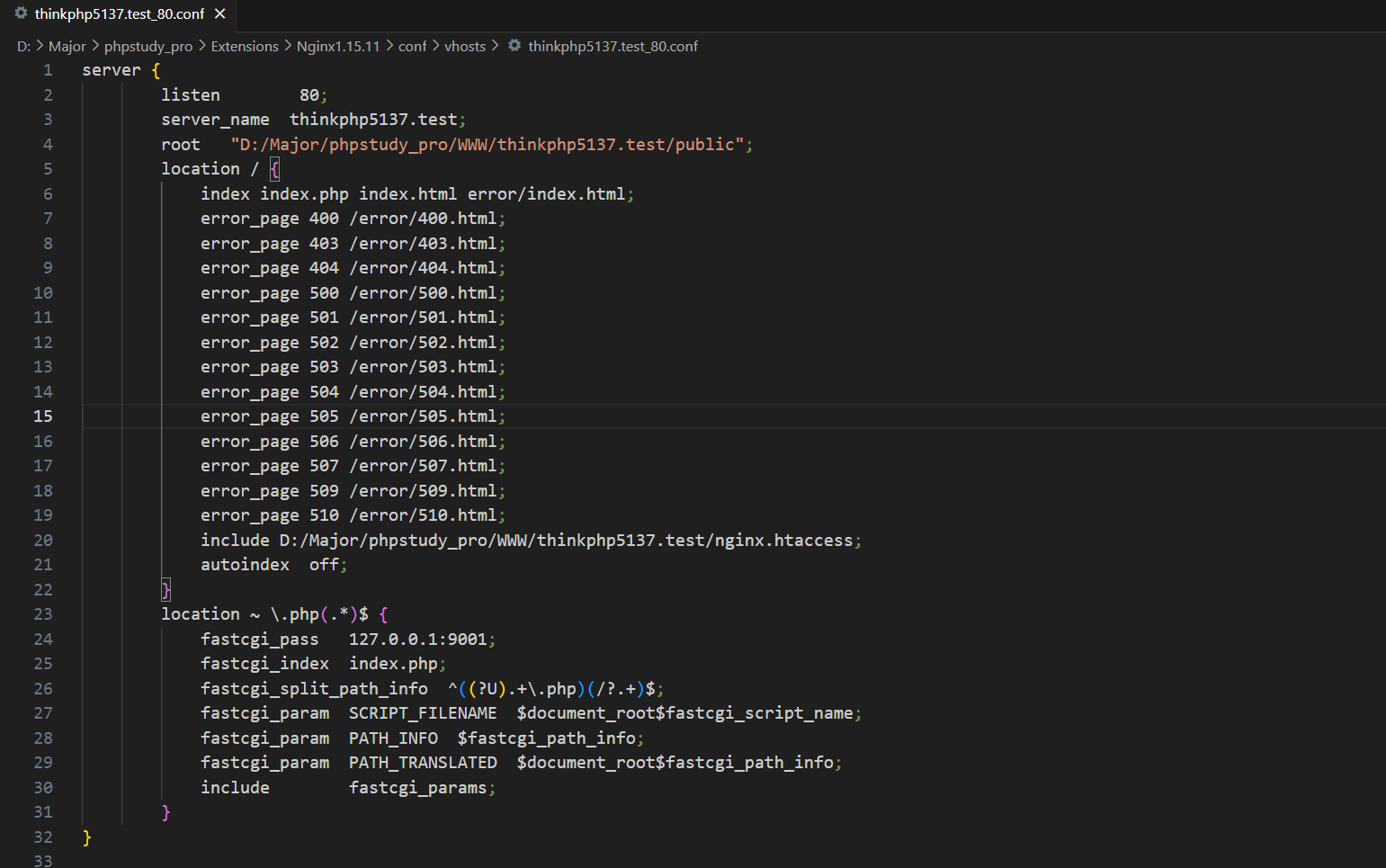Image resolution: width=1386 pixels, height=868 pixels.
Task: Click the pink closing brace on line 31
Action: [x=165, y=812]
